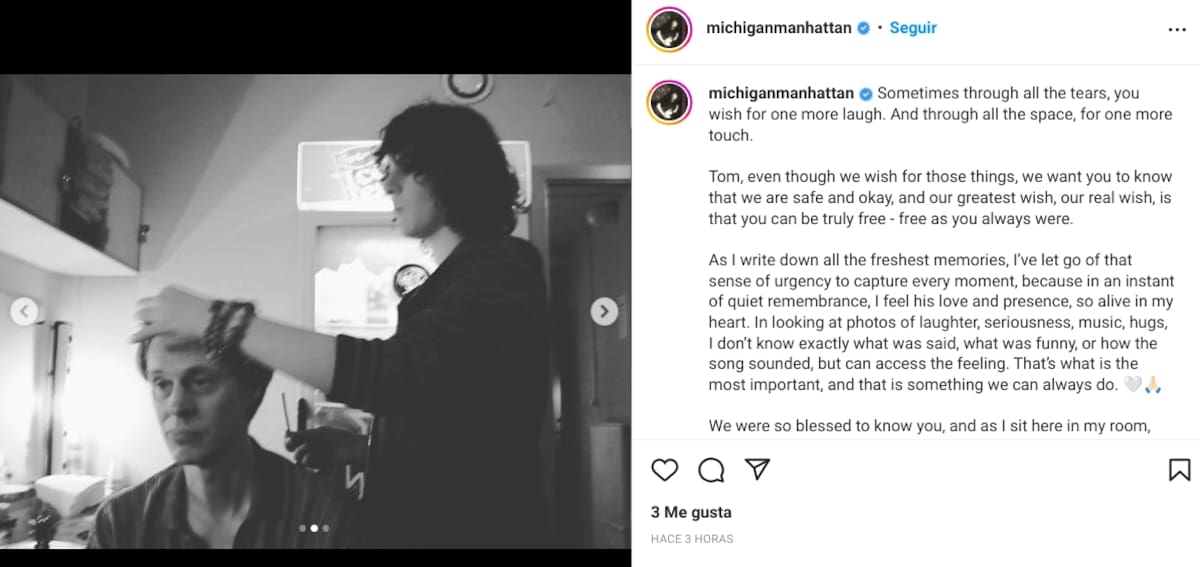Viewport: 1200px width, 567px height.
Task: Go to the next photo in carousel
Action: 604,311
